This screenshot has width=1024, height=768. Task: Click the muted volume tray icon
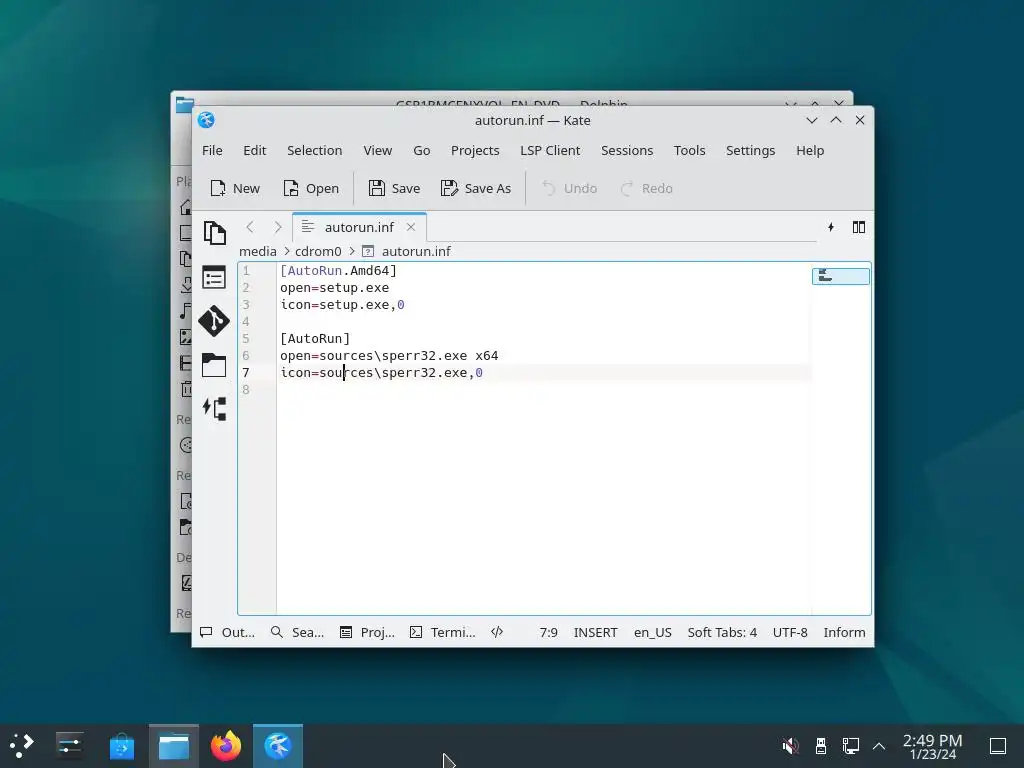(790, 745)
